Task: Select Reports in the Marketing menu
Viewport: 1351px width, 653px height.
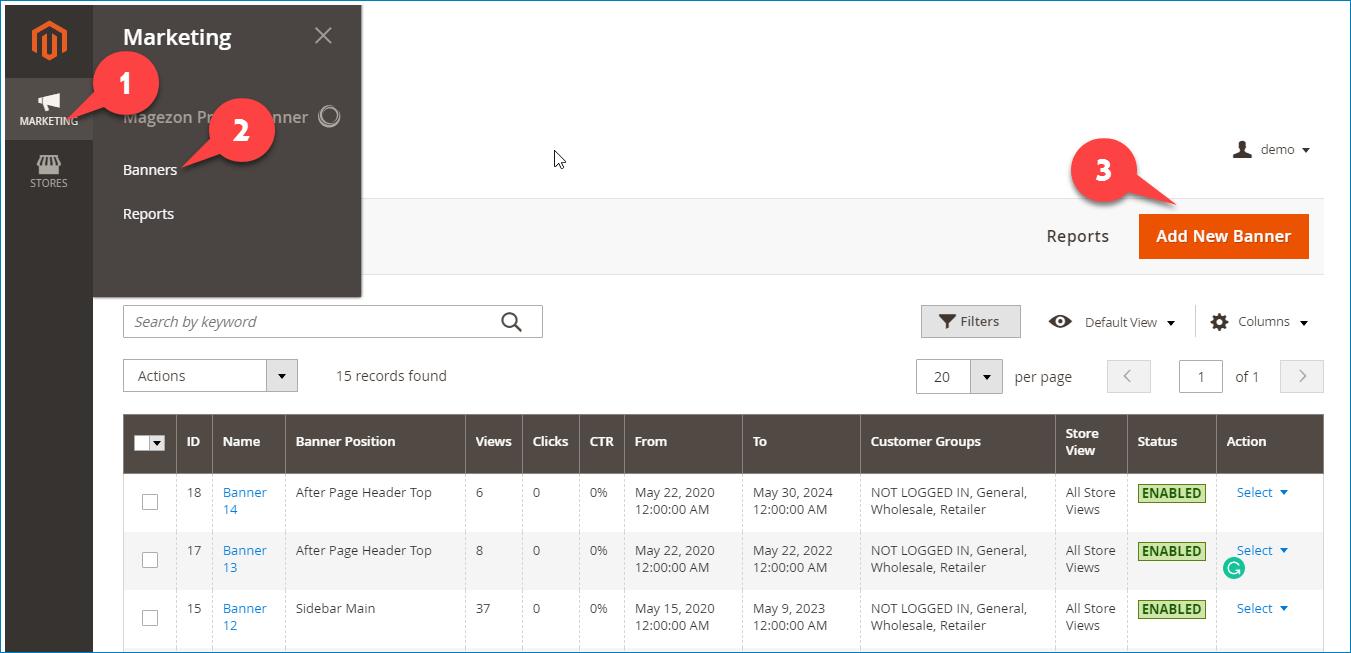Action: [148, 214]
